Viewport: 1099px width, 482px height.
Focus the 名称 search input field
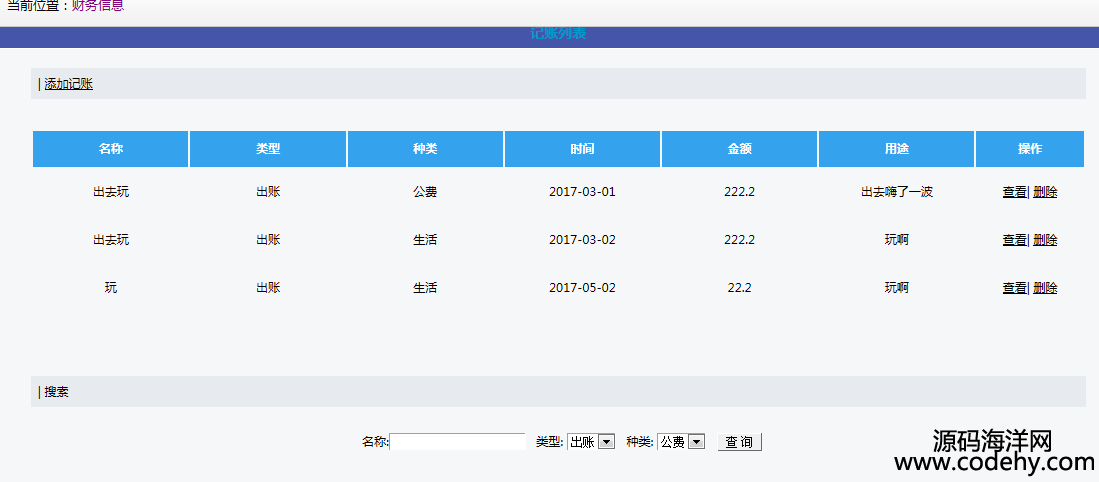click(x=457, y=442)
